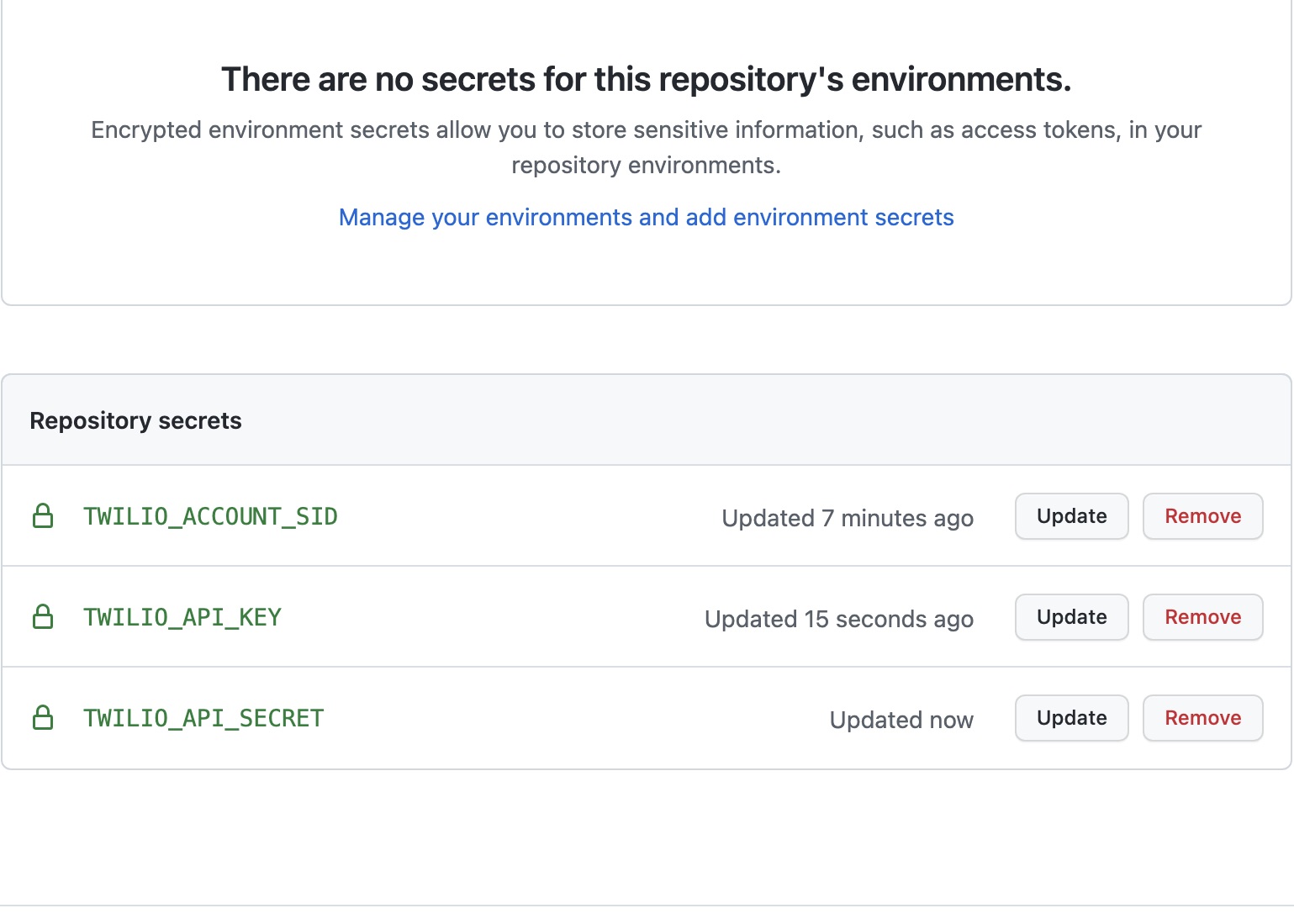Click the 'Updated now' timestamp
Image resolution: width=1294 pixels, height=924 pixels.
click(x=901, y=720)
